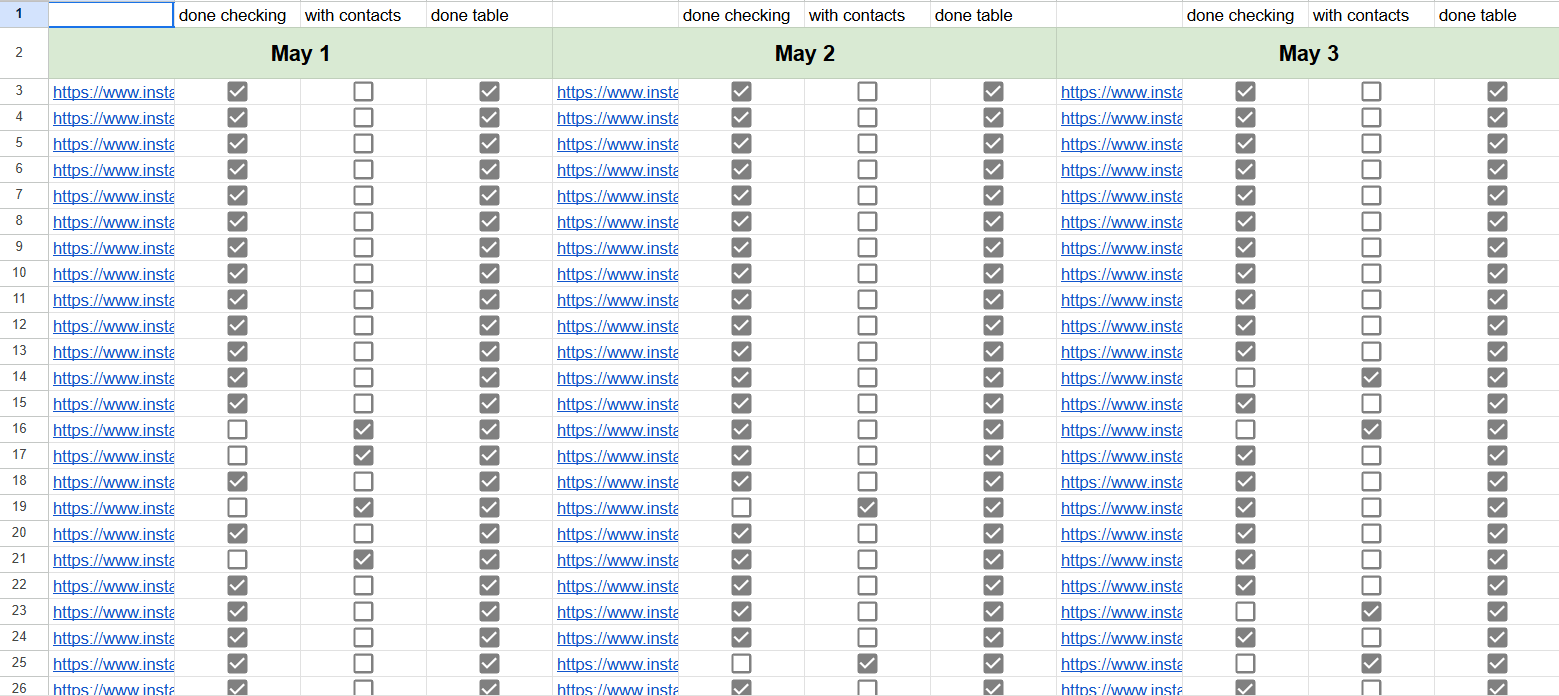Uncheck May 1 'done table' in row 21
This screenshot has width=1559, height=696.
pyautogui.click(x=489, y=560)
